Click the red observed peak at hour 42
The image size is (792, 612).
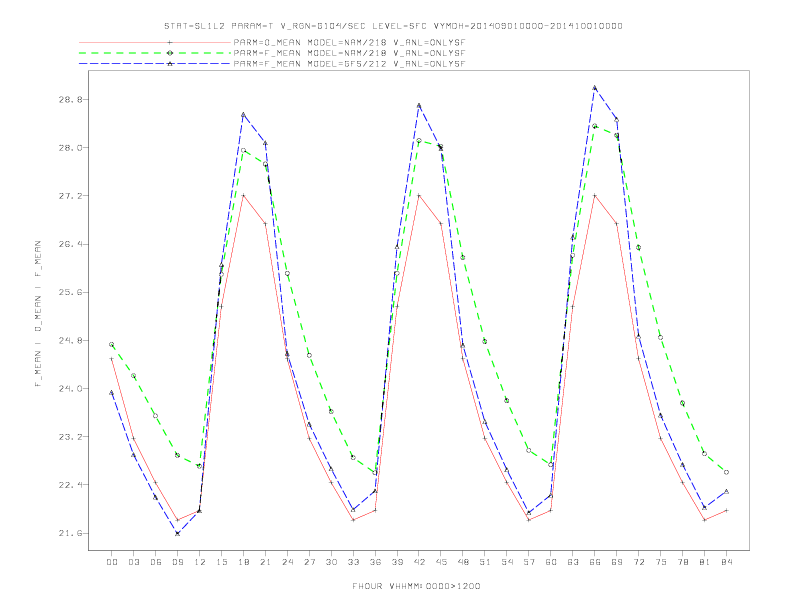(419, 195)
